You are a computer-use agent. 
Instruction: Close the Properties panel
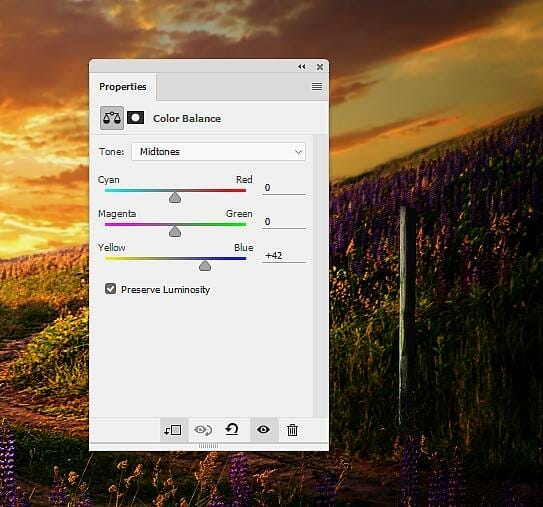click(x=320, y=67)
